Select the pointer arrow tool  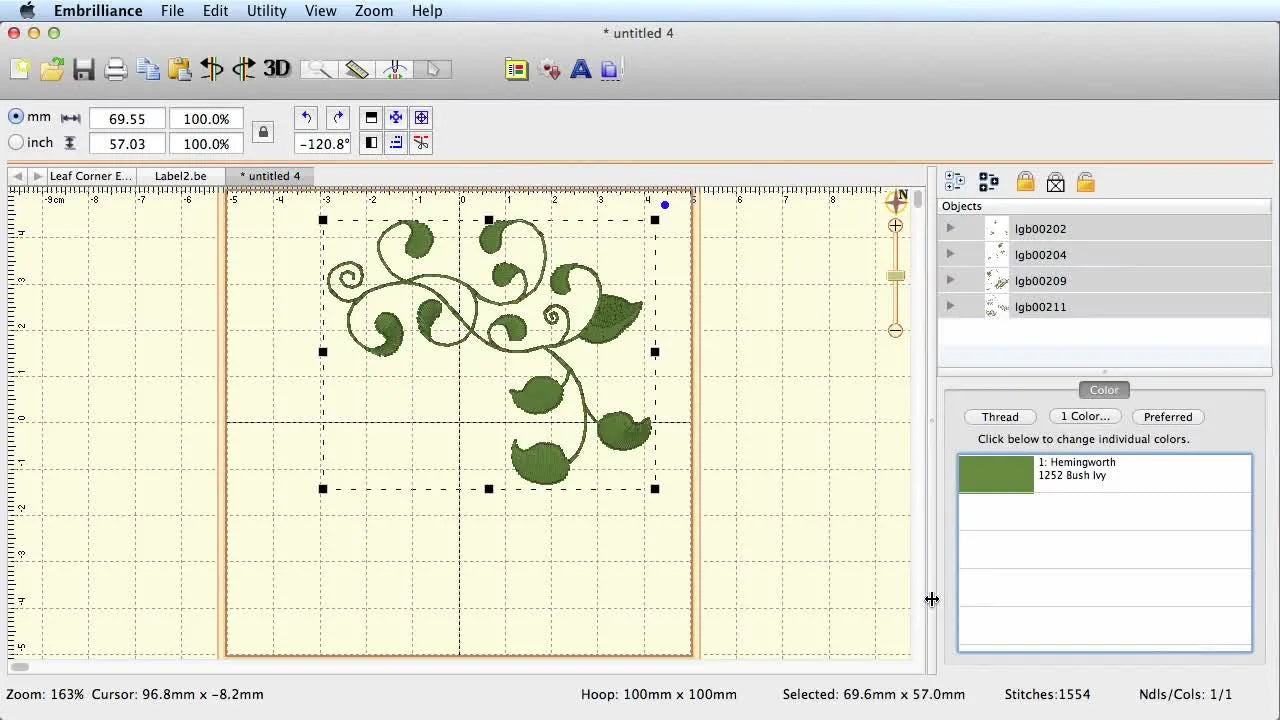[x=433, y=69]
